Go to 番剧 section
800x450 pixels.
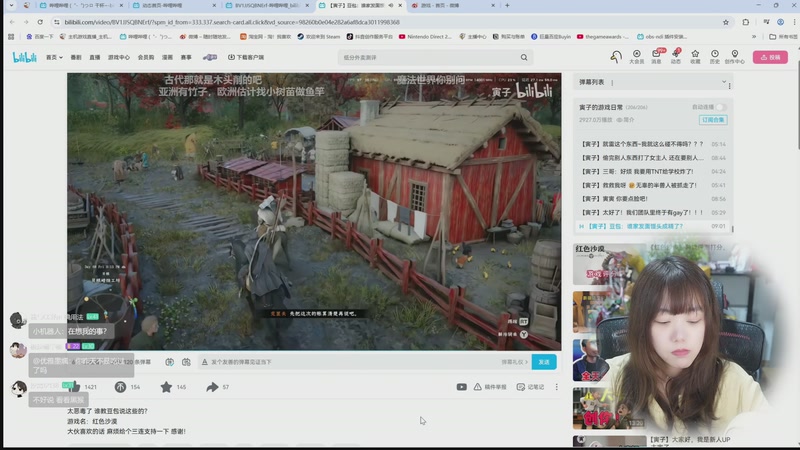point(76,57)
